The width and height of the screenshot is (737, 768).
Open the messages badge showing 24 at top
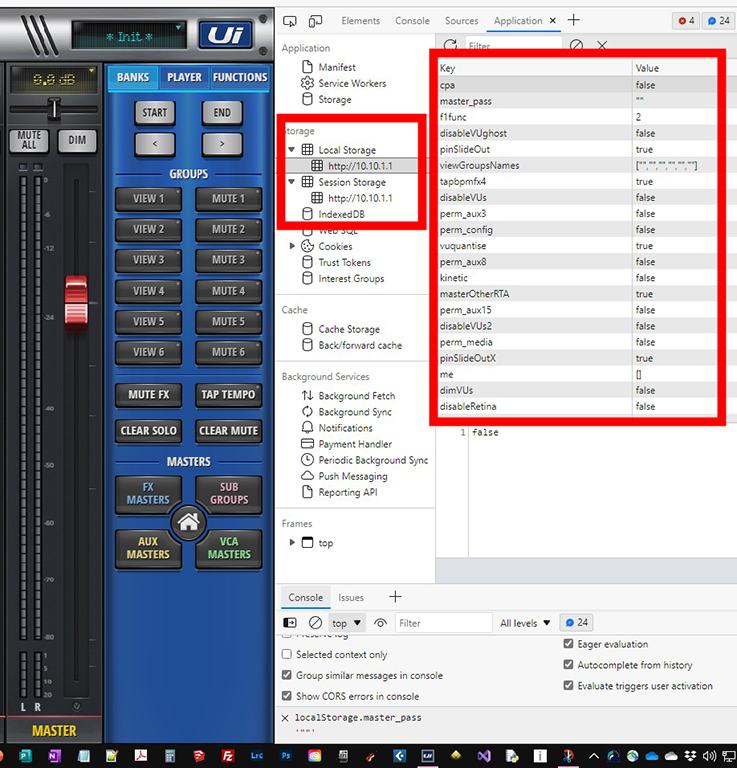click(x=718, y=21)
